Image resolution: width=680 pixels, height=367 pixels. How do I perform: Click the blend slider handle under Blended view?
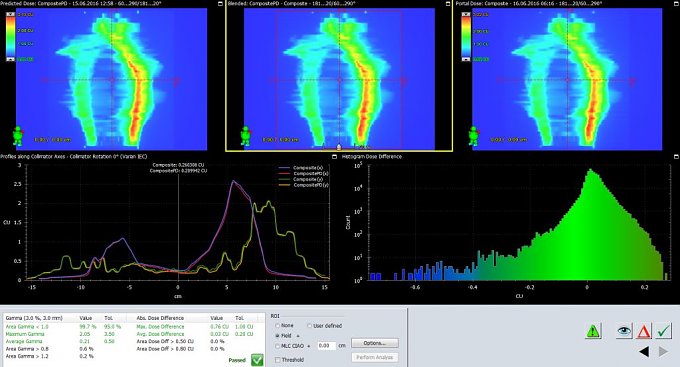pos(339,147)
